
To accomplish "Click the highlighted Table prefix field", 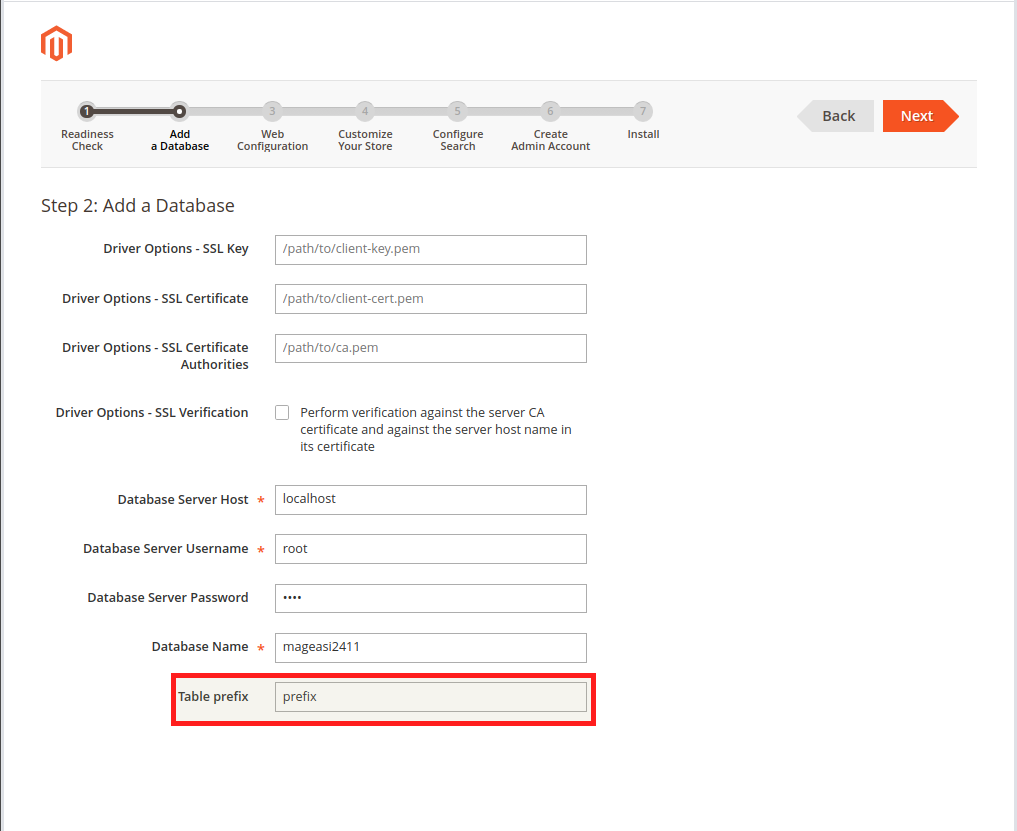I will 430,696.
